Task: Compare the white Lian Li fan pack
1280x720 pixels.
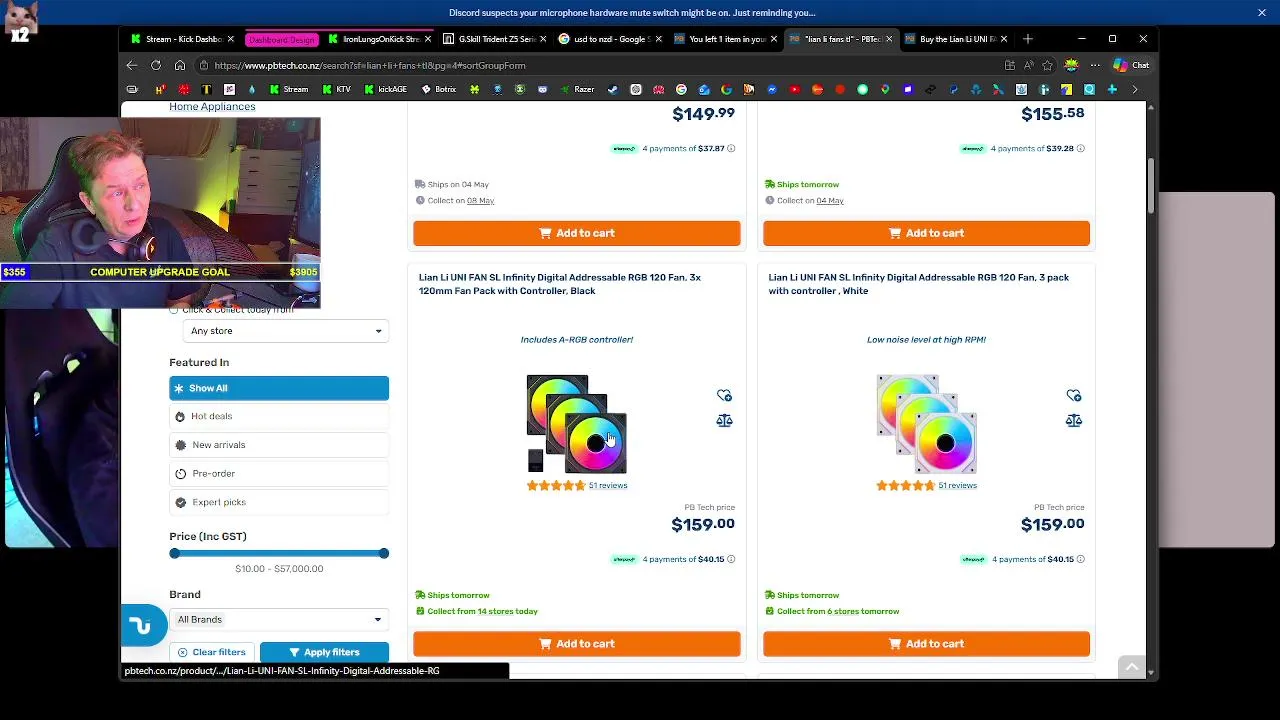Action: click(1073, 421)
